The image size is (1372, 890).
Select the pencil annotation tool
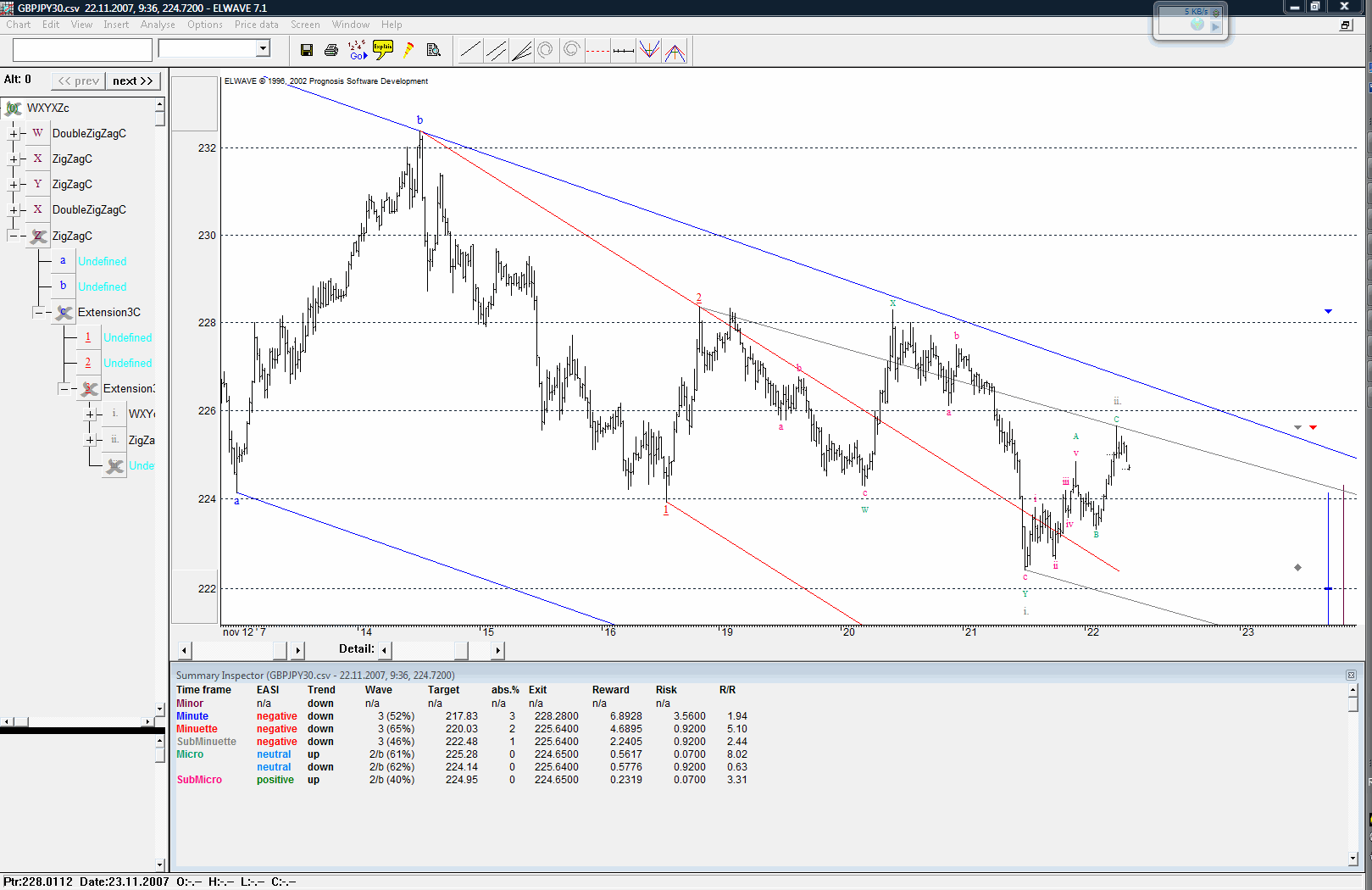(408, 50)
